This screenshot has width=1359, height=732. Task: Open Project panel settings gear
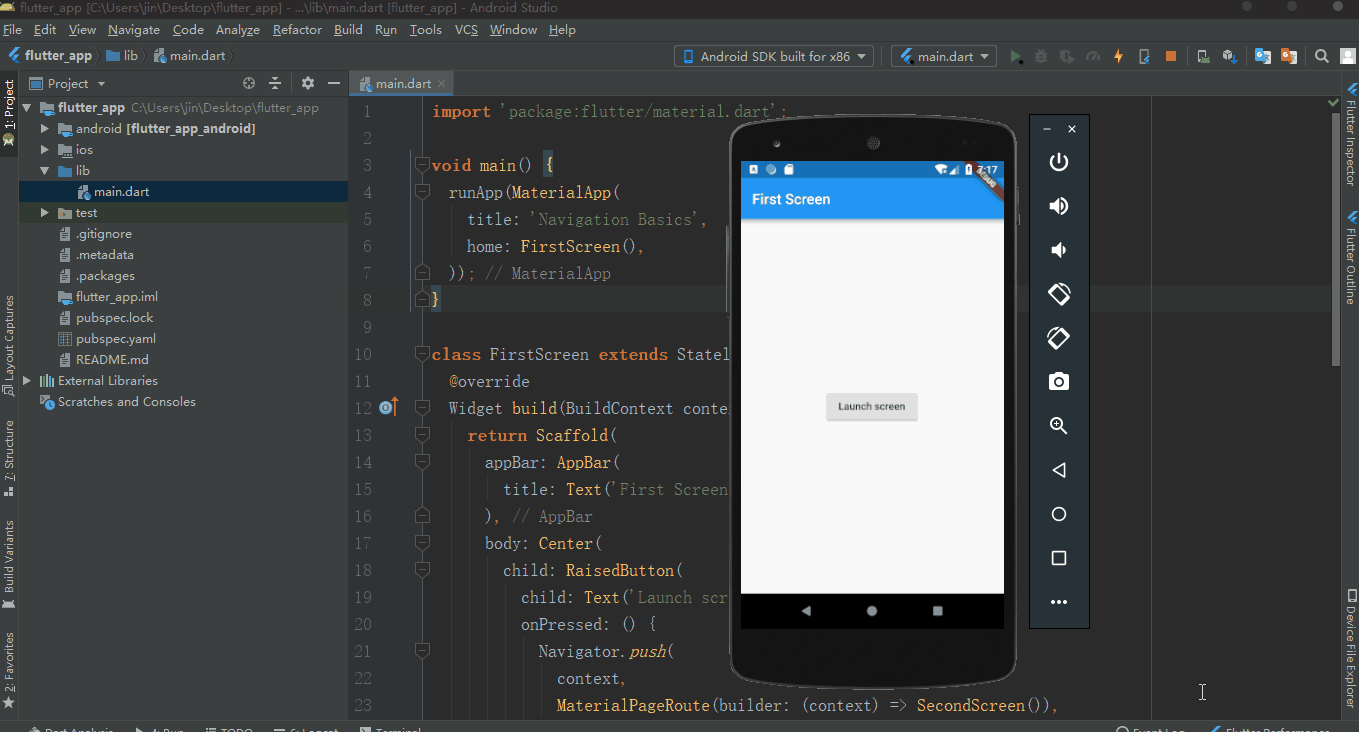[308, 84]
